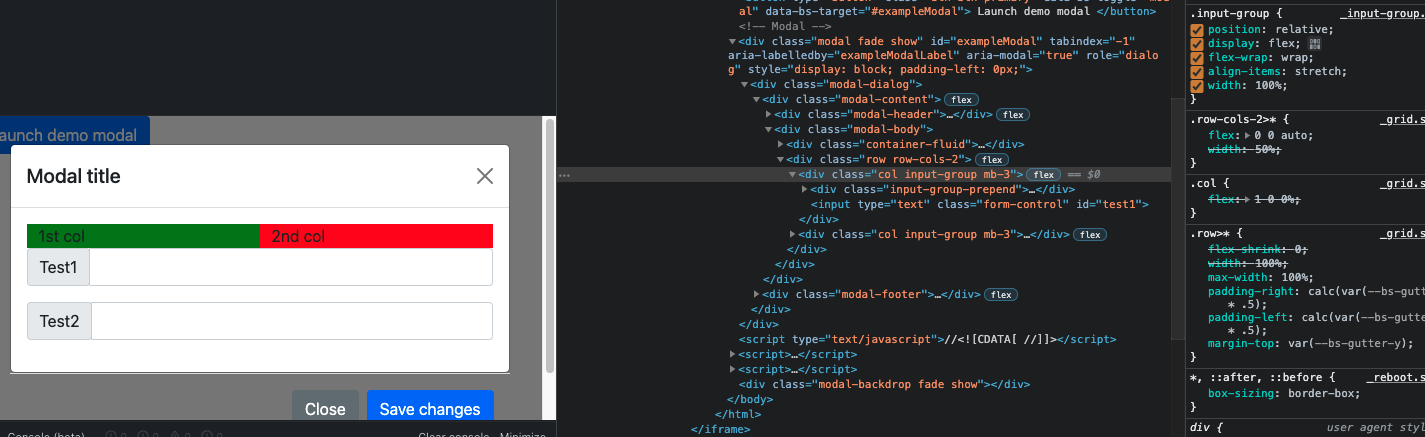Open _grid source link for .col rule
1425x437 pixels.
pos(1402,183)
